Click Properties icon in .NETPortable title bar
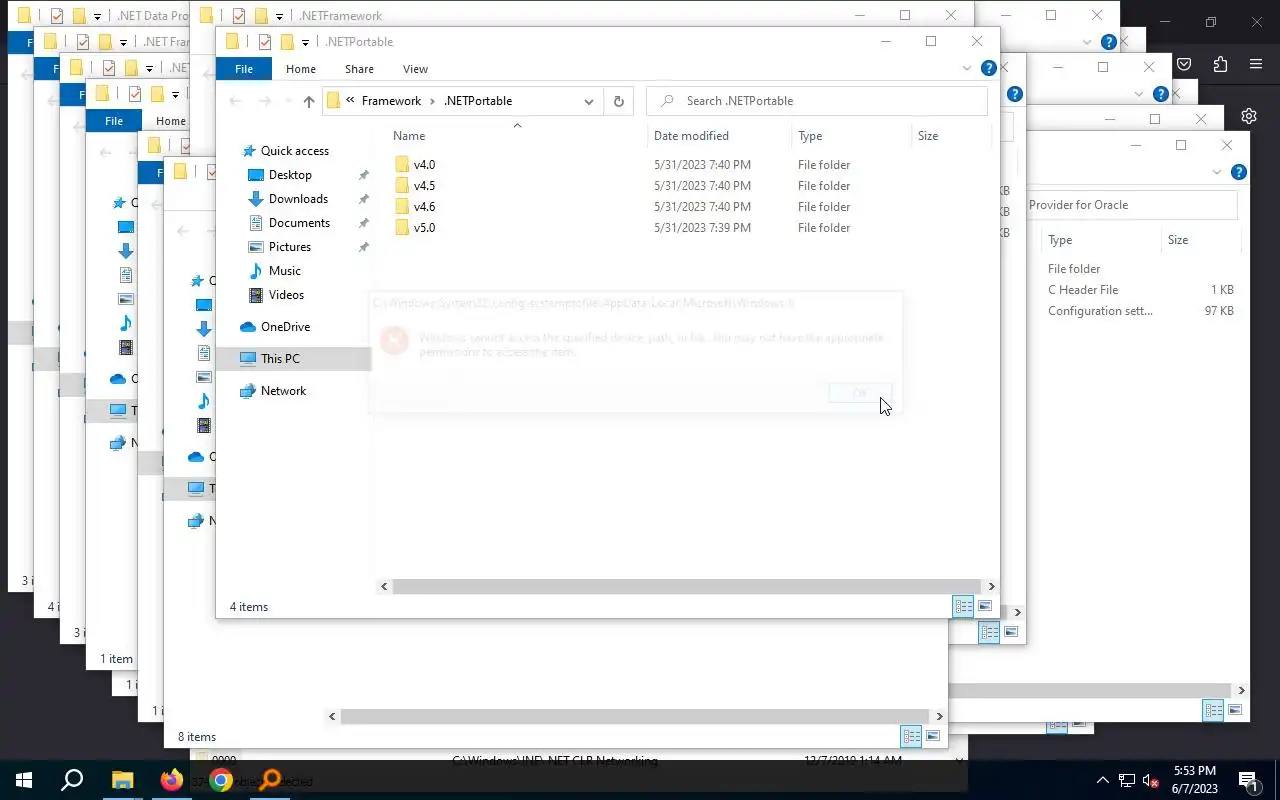This screenshot has width=1280, height=800. tap(265, 42)
